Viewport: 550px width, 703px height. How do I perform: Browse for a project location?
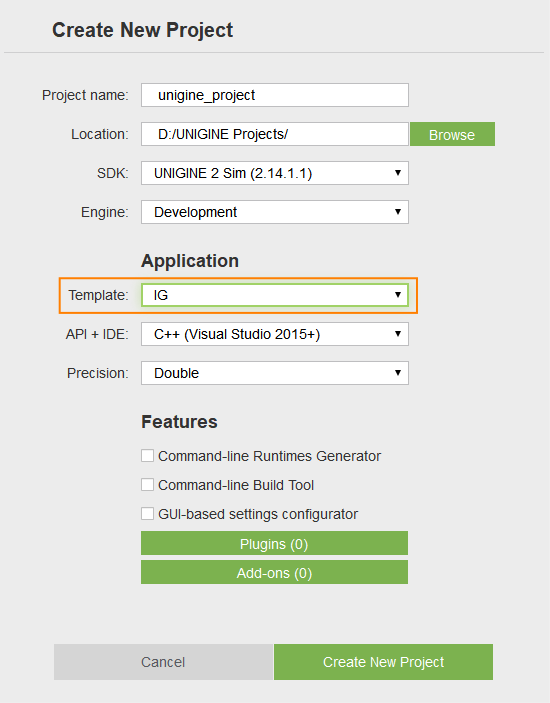(x=452, y=134)
